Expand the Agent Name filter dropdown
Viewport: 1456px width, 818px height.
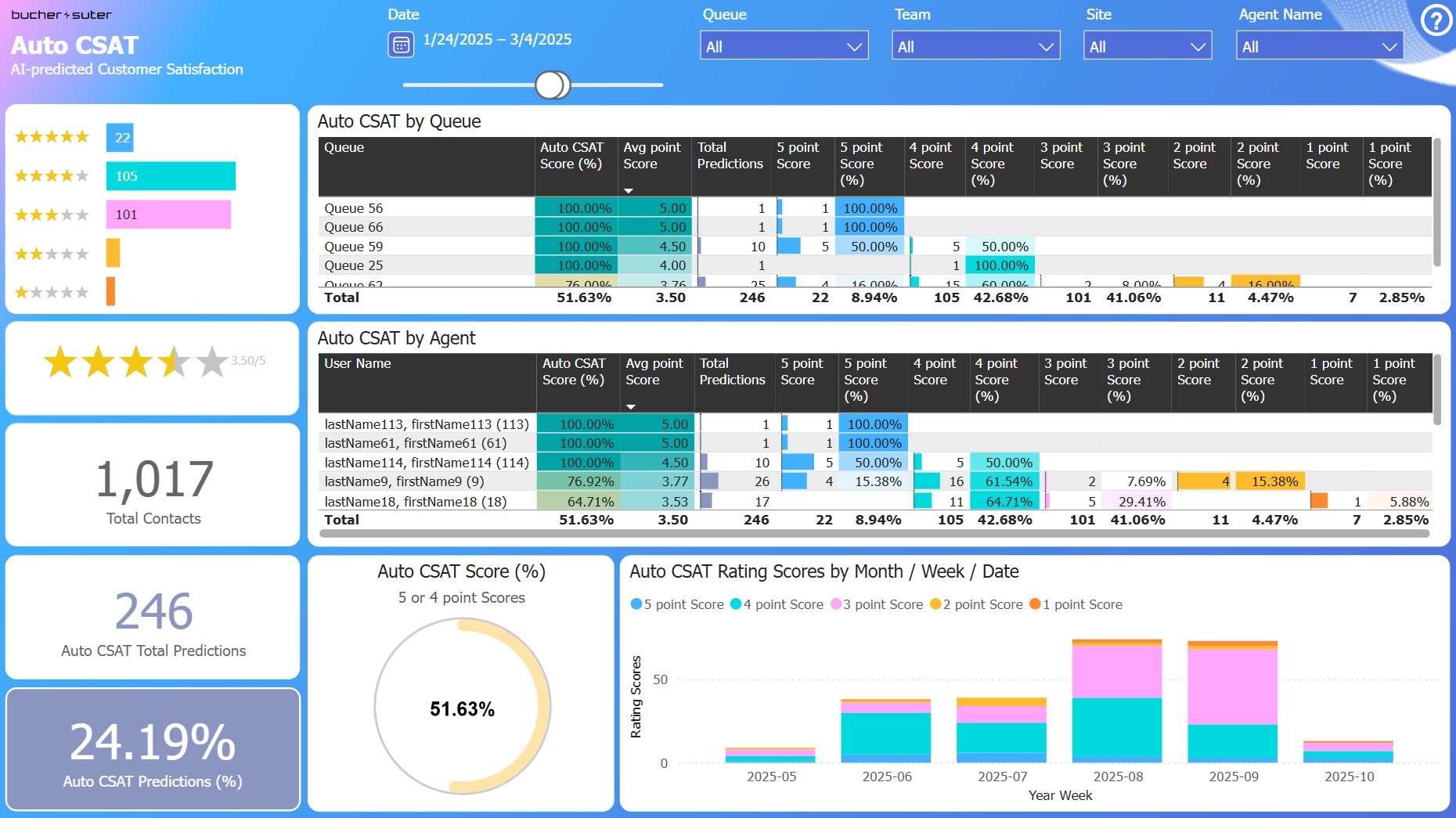1319,46
